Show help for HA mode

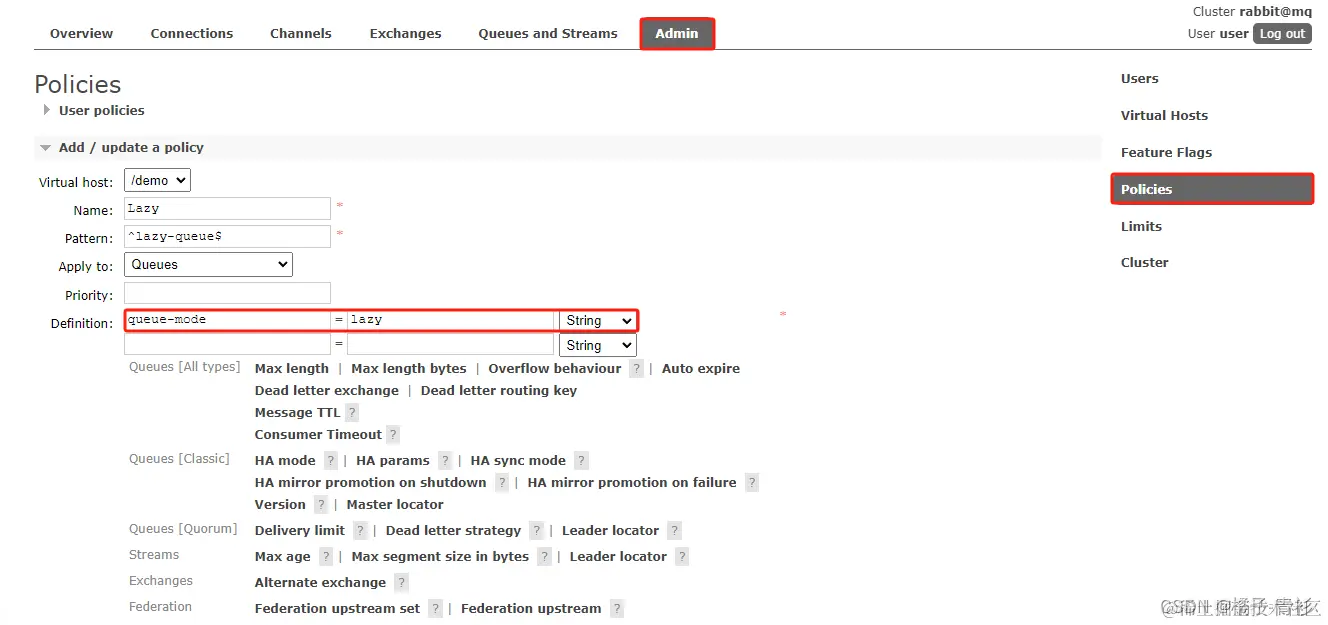(x=331, y=461)
